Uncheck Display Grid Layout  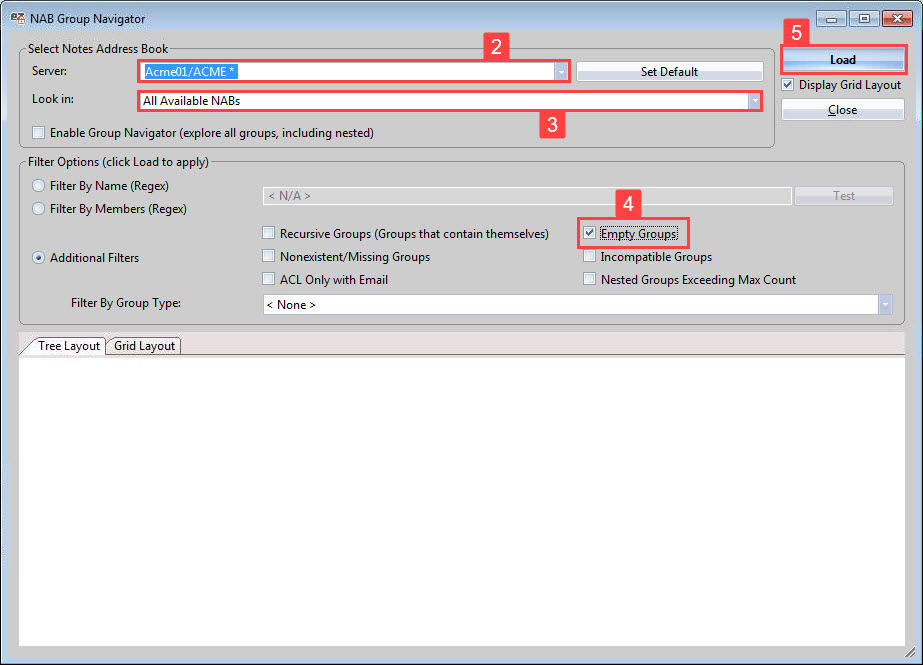point(786,84)
